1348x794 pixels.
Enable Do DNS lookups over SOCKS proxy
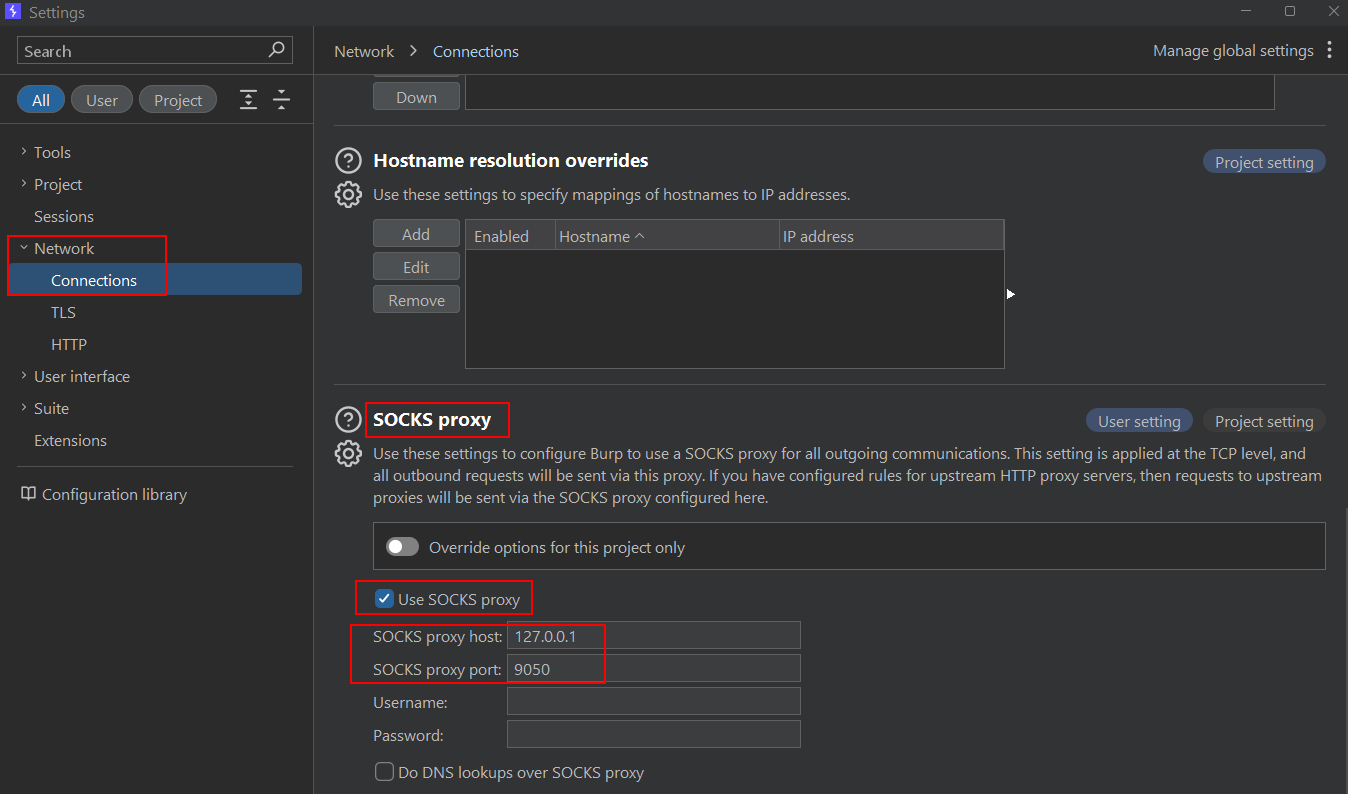tap(384, 772)
